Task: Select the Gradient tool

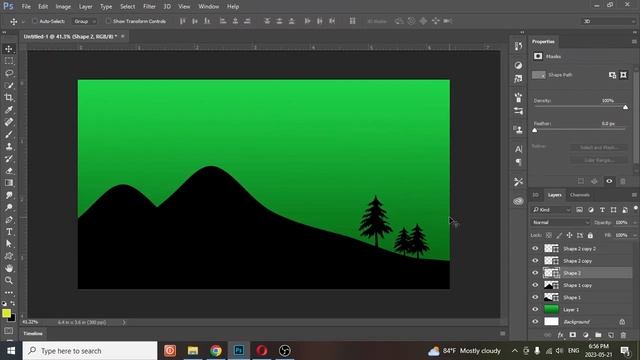Action: click(9, 183)
